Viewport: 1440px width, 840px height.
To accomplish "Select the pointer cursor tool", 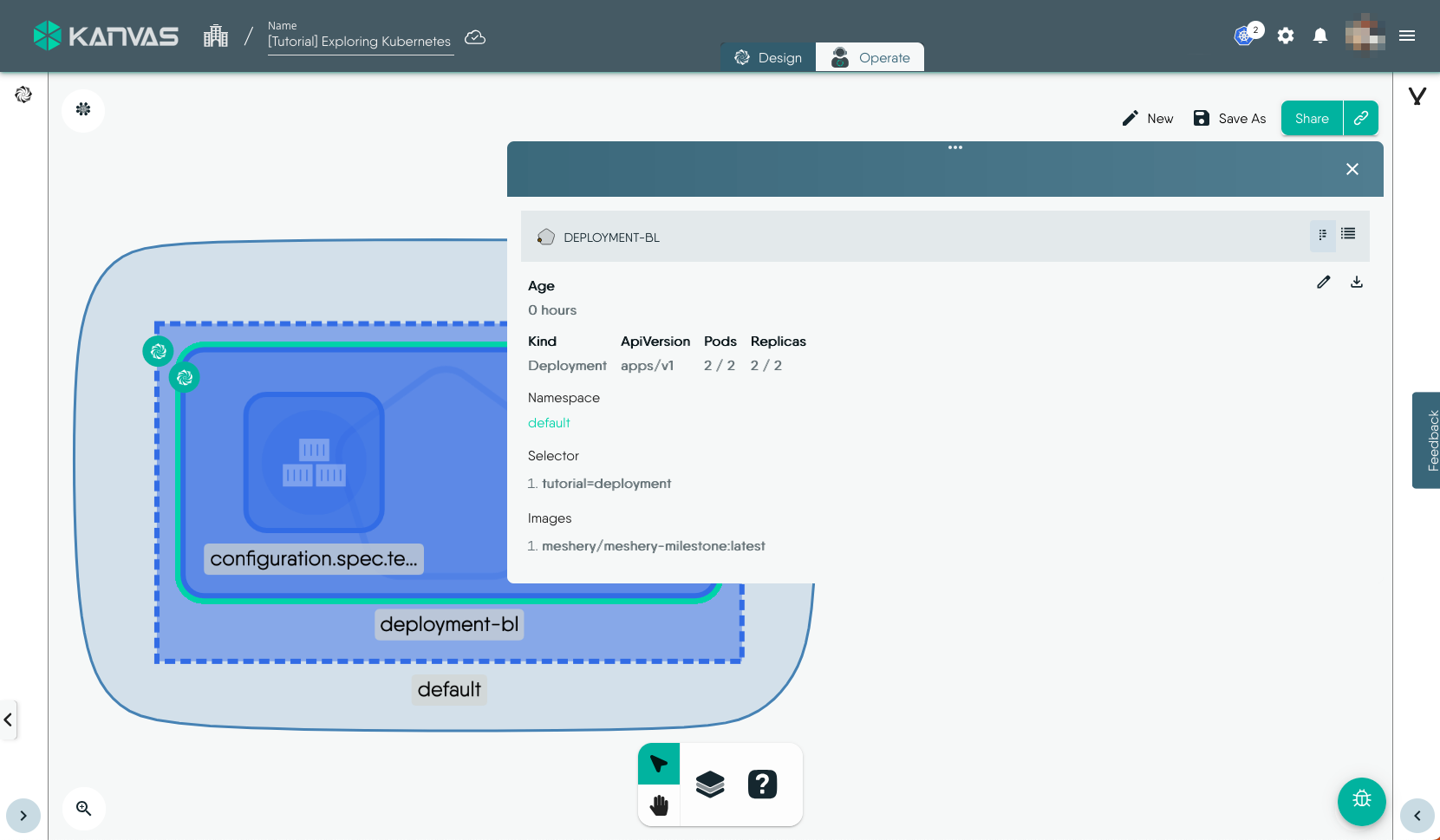I will [659, 764].
